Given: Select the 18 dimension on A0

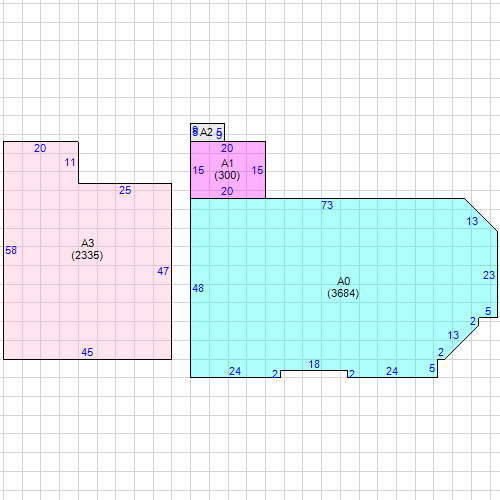Looking at the screenshot, I should coord(314,364).
